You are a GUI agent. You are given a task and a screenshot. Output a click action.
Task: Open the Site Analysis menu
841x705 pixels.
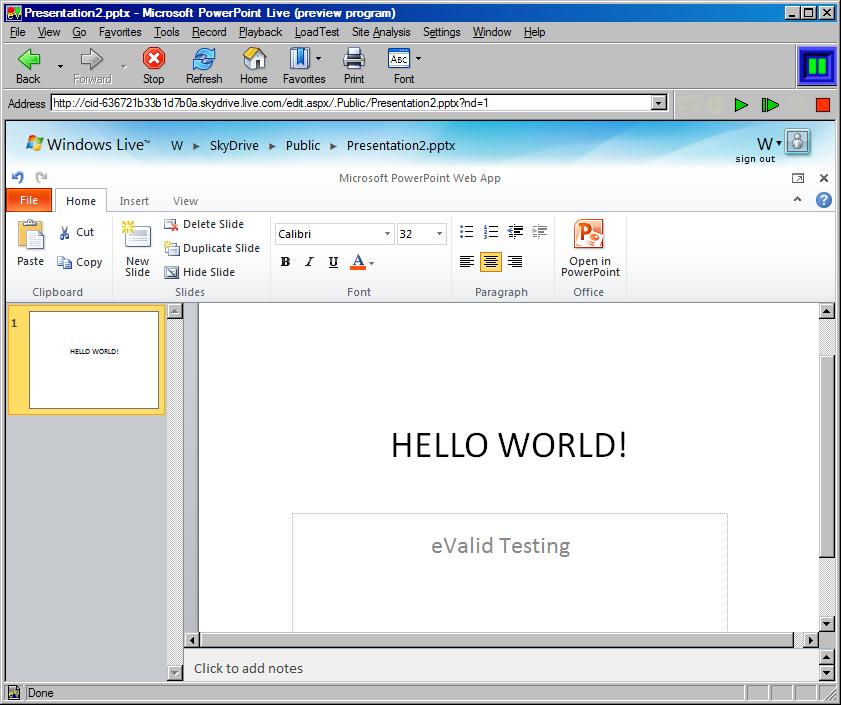[381, 32]
